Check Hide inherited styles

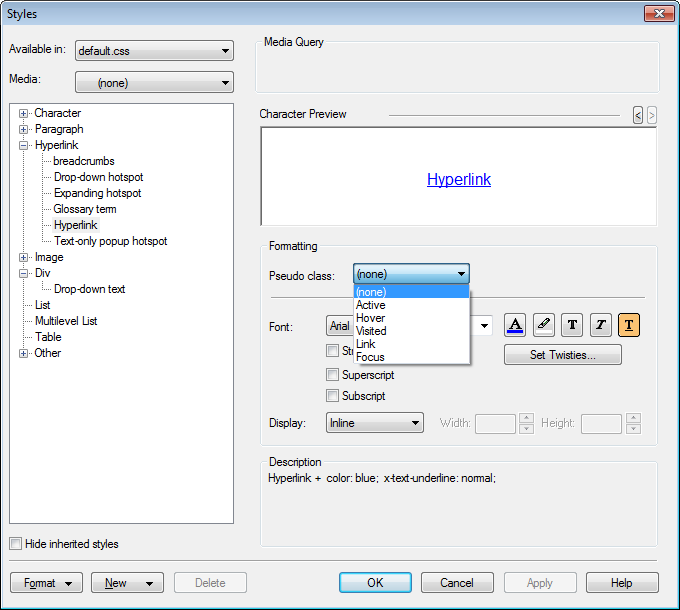pos(15,544)
